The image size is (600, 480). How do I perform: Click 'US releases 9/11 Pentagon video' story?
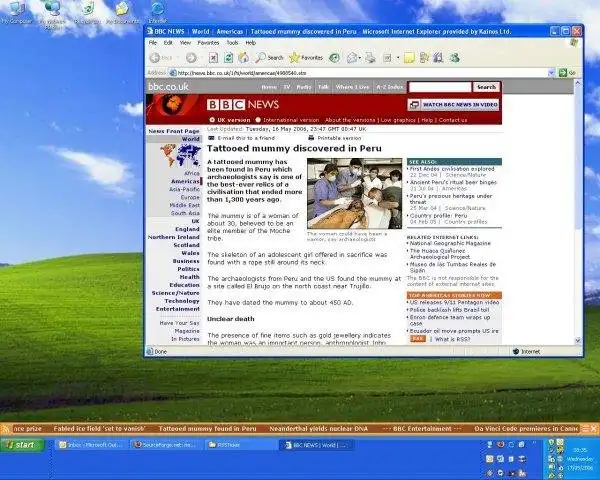click(x=454, y=302)
